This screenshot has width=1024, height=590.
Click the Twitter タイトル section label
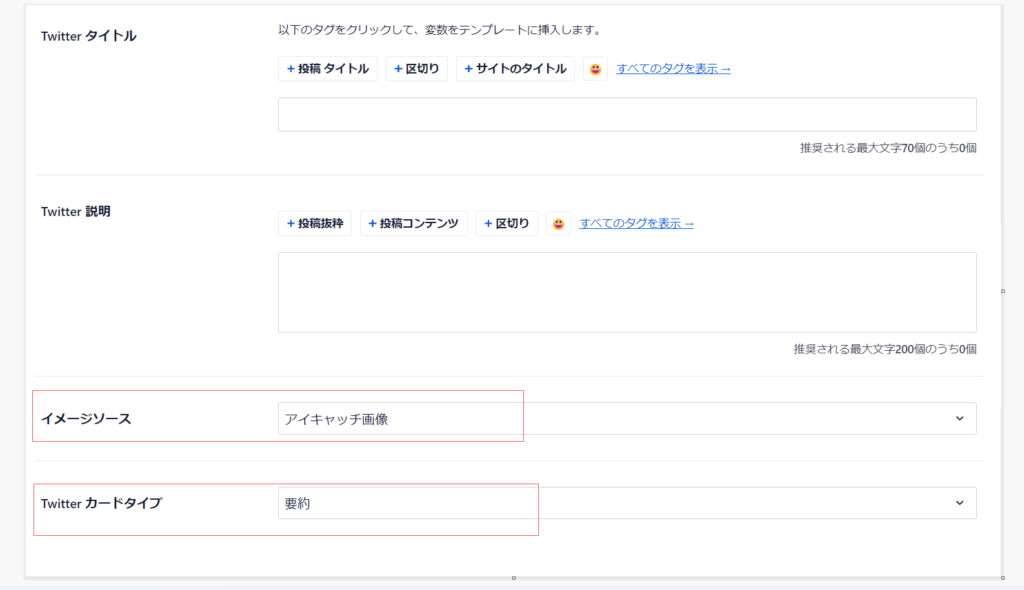tap(88, 36)
